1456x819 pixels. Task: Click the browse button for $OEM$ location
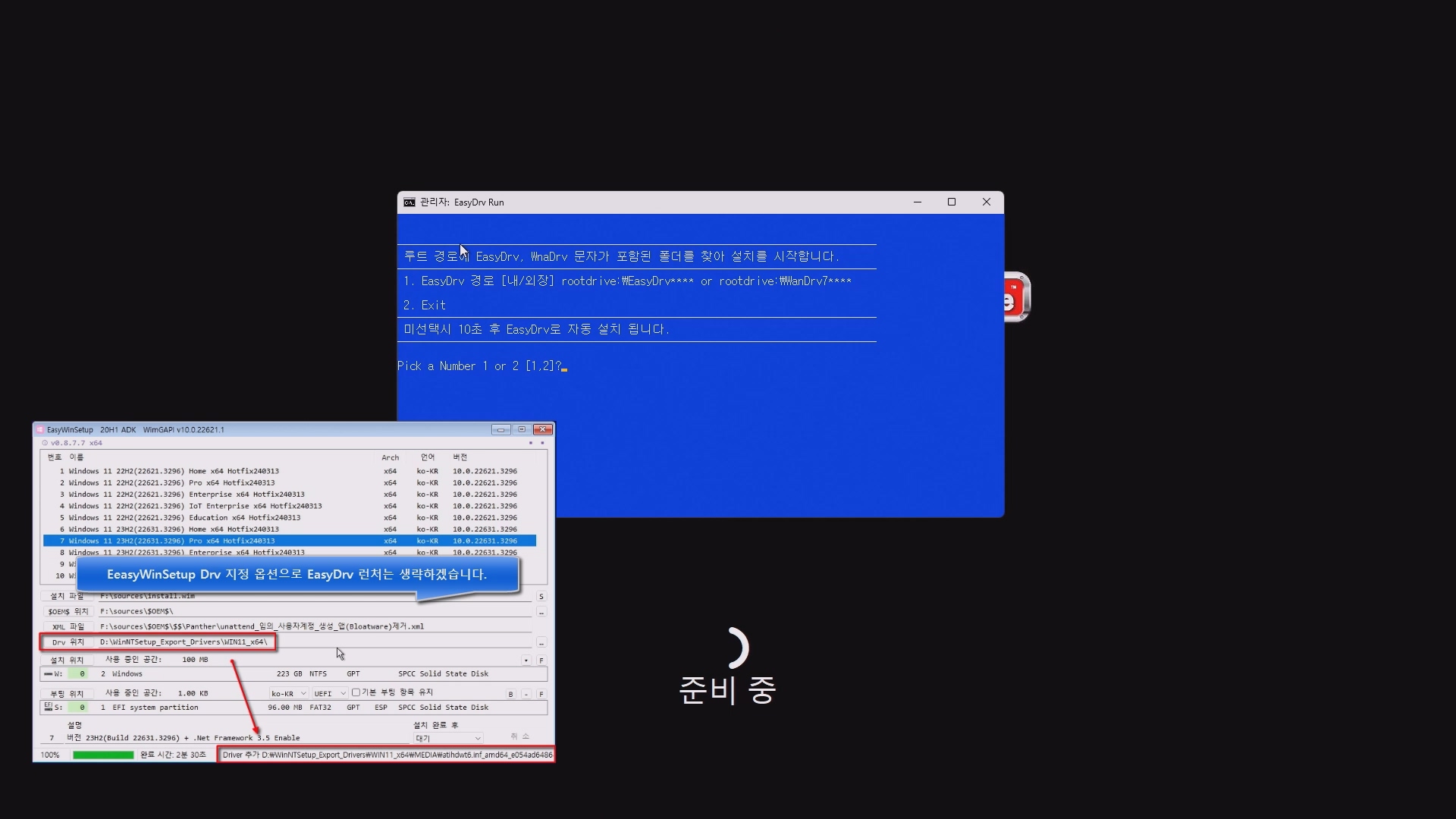pos(541,612)
